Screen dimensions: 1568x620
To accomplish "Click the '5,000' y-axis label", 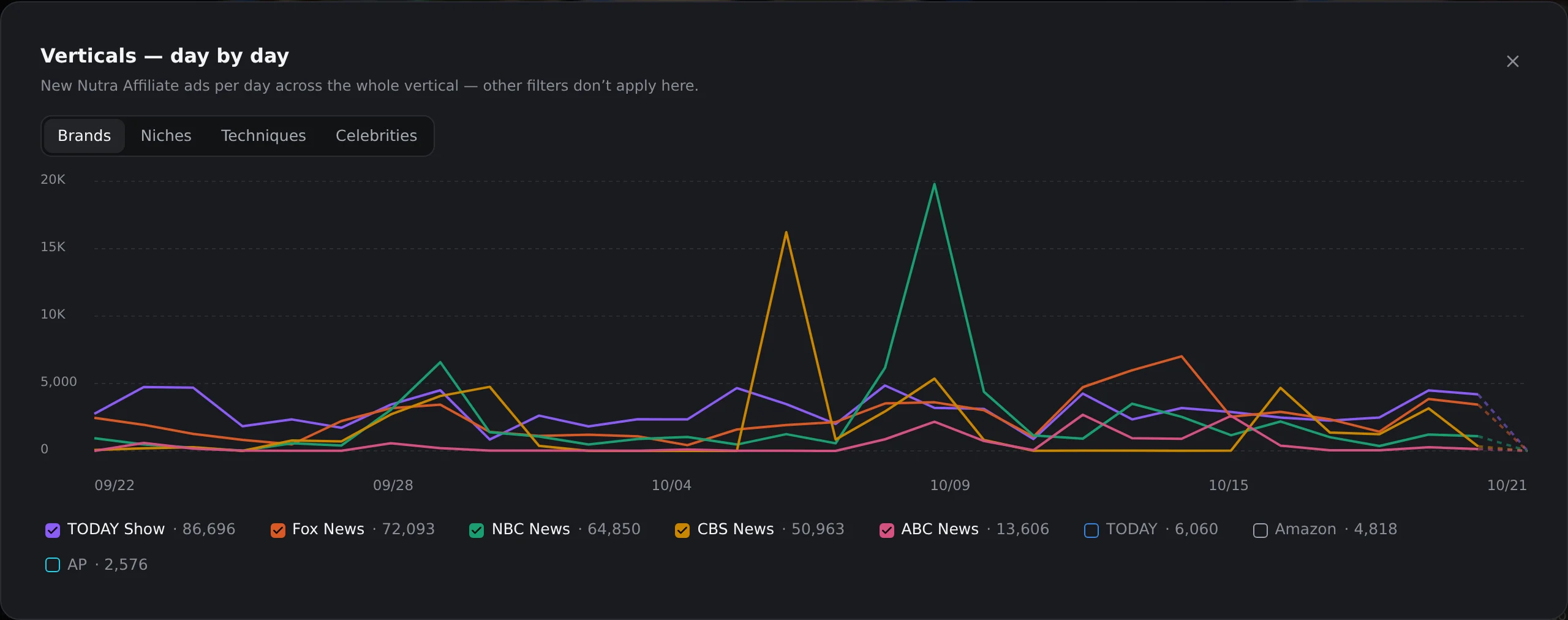I will point(59,382).
